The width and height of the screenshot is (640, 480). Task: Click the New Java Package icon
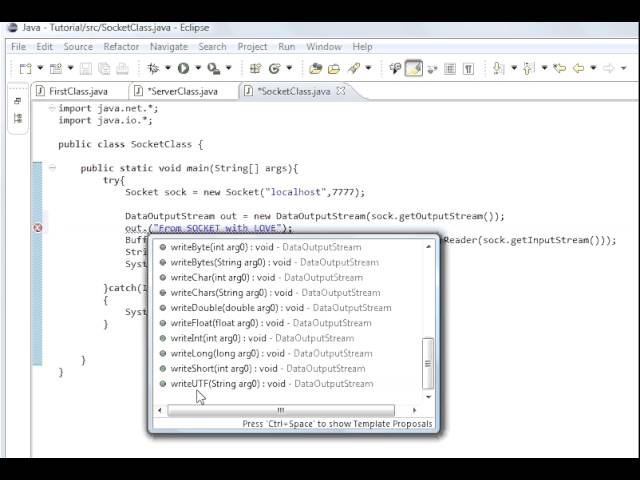pos(256,68)
